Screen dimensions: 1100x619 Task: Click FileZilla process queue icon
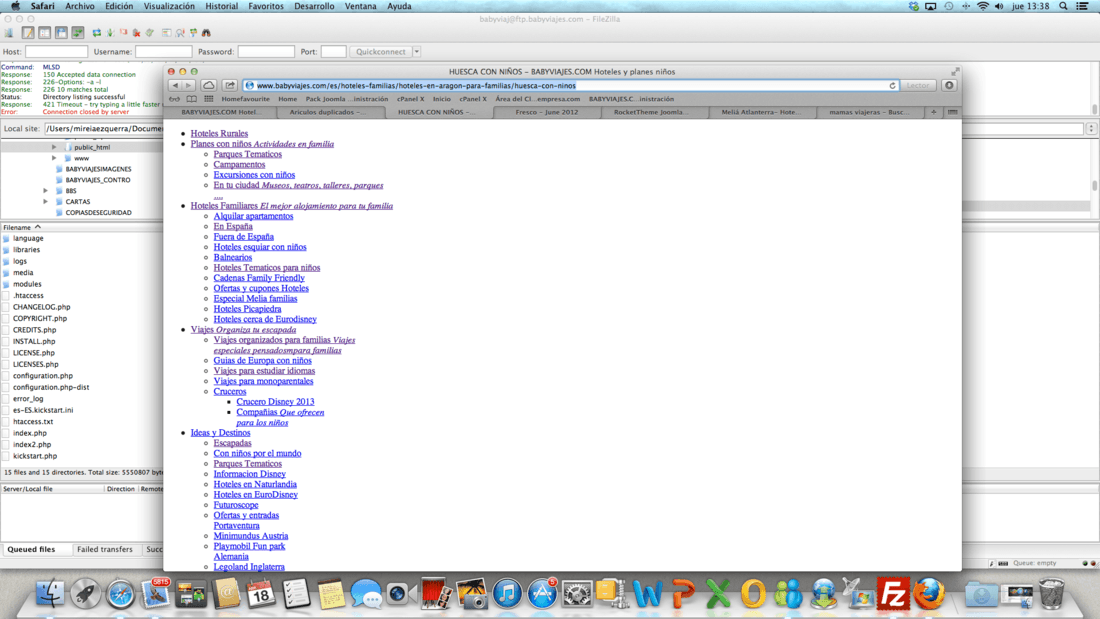click(x=110, y=33)
